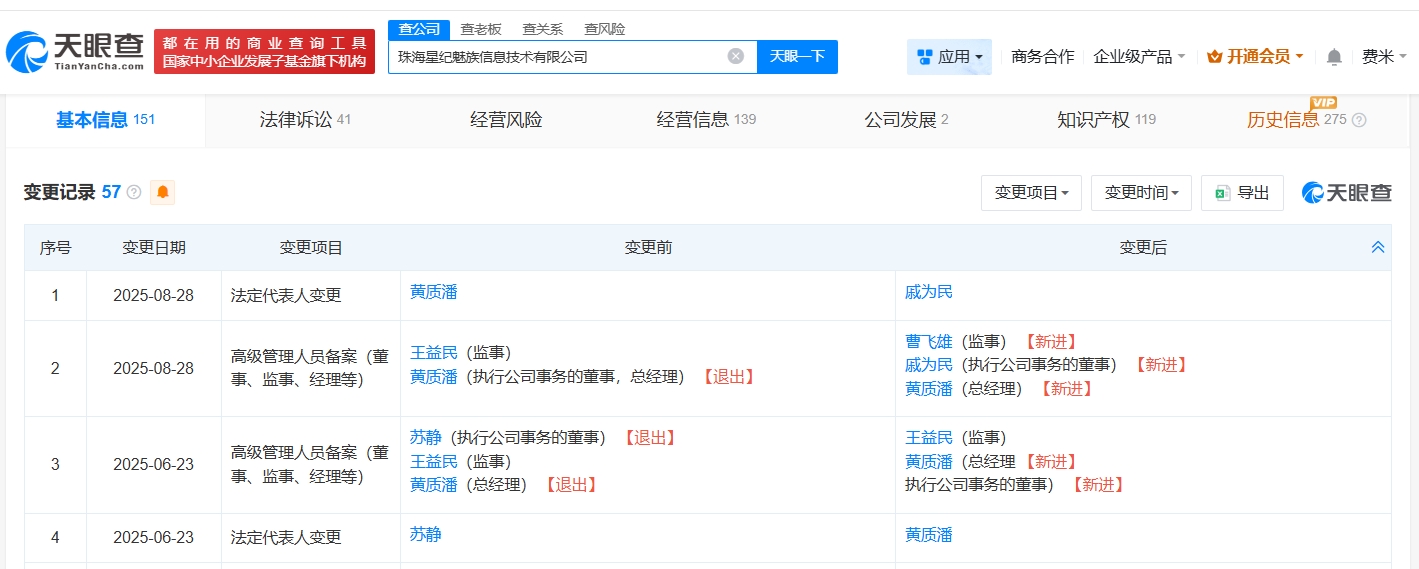Screen dimensions: 1419x569
Task: Open 戚为民 profile link in row 1
Action: click(x=929, y=292)
